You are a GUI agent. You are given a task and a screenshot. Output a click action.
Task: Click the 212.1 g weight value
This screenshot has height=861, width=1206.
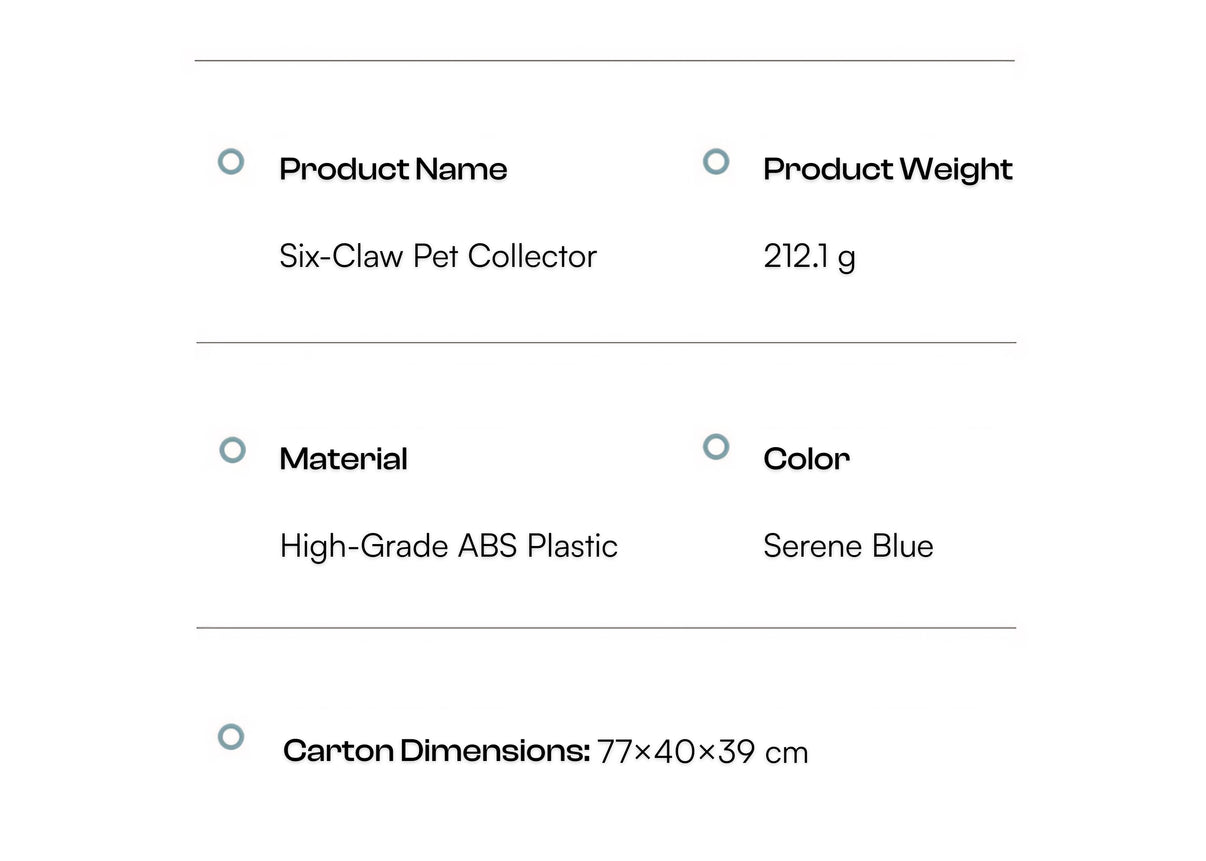pos(809,257)
